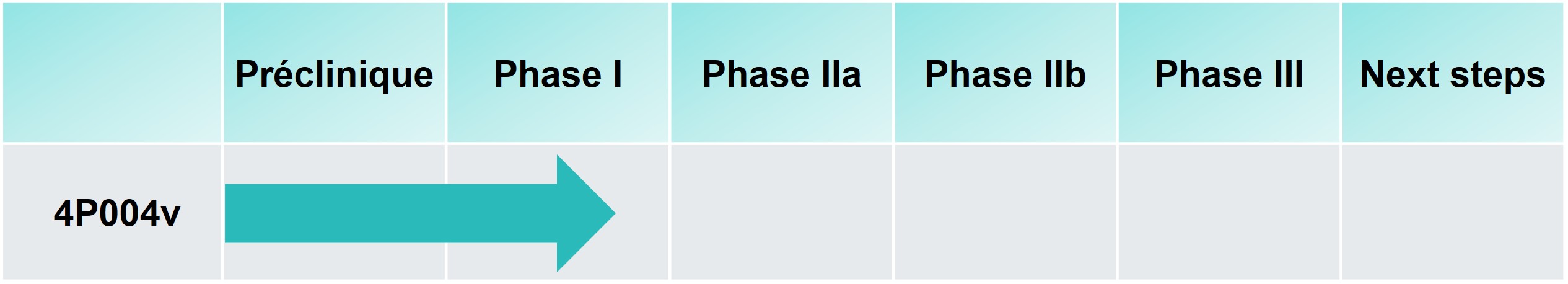1568x284 pixels.
Task: Click the Préclinique column header
Action: pyautogui.click(x=334, y=74)
